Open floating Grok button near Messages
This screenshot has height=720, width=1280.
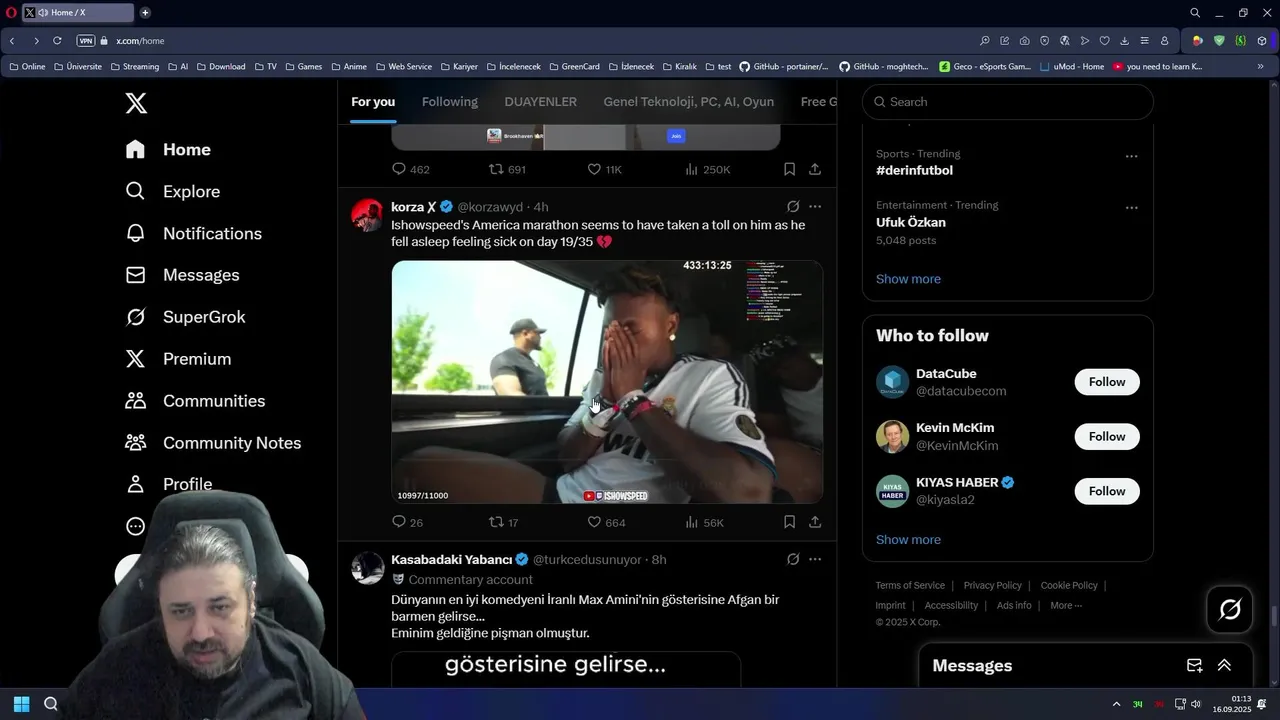click(x=1230, y=609)
